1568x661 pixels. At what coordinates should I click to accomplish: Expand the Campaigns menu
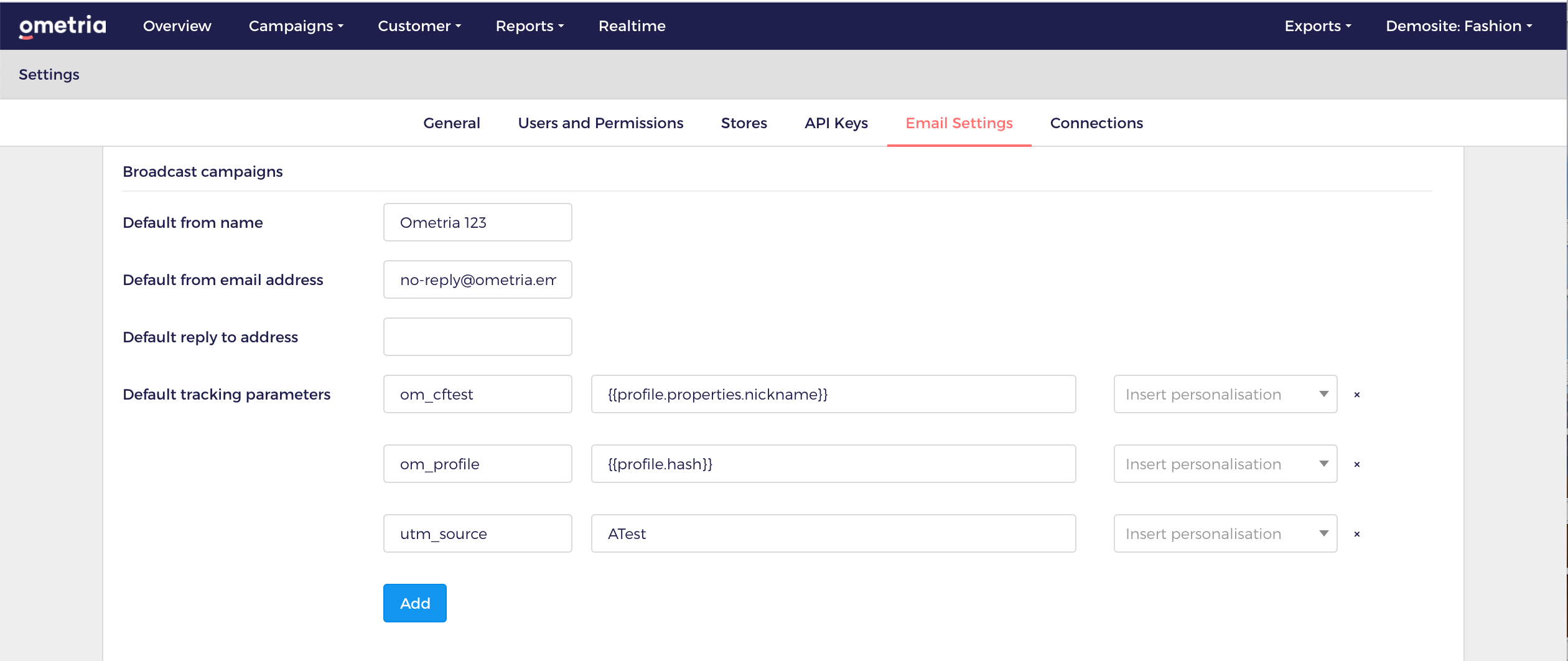pyautogui.click(x=296, y=26)
